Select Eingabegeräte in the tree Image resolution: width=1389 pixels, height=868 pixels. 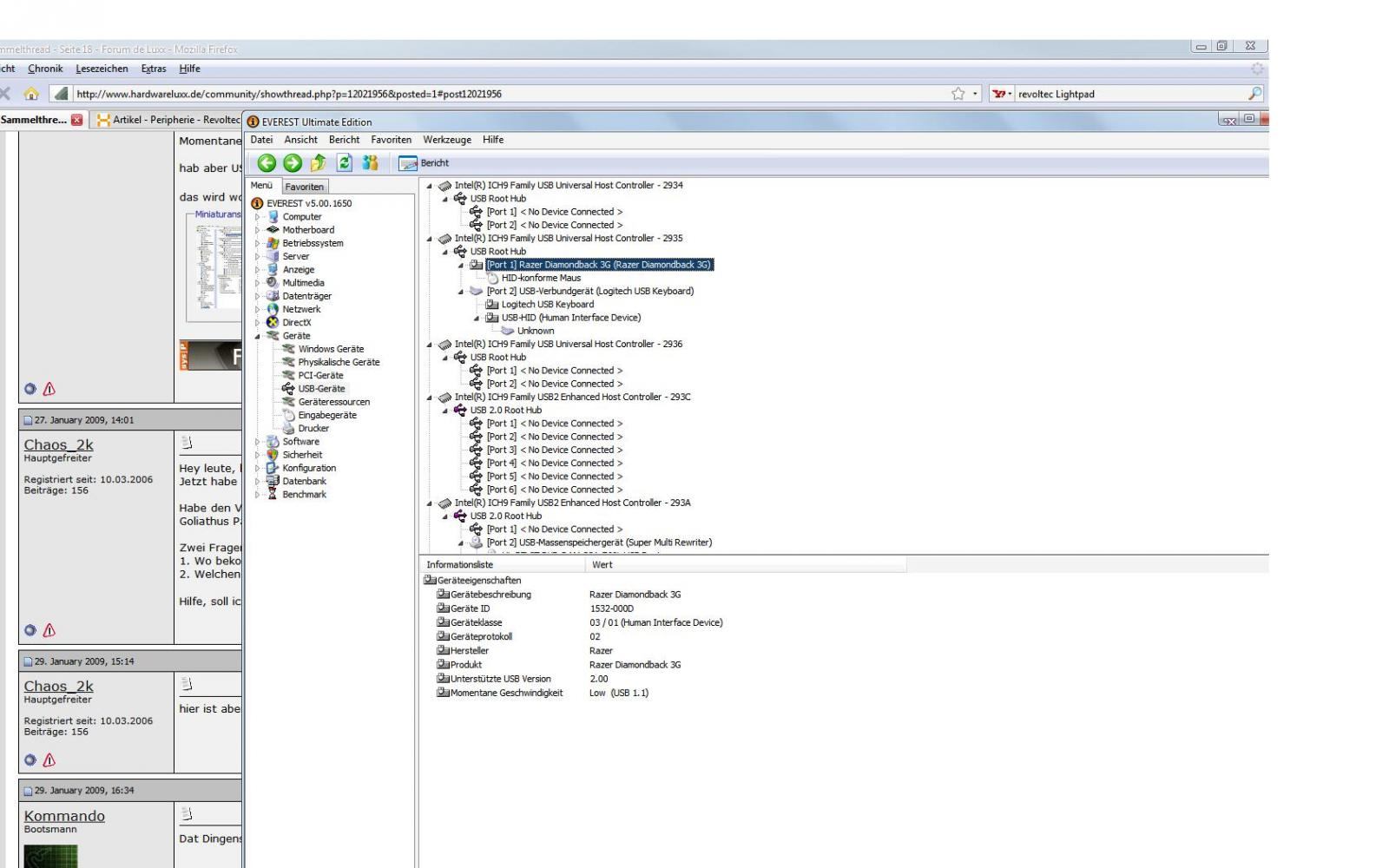coord(327,415)
